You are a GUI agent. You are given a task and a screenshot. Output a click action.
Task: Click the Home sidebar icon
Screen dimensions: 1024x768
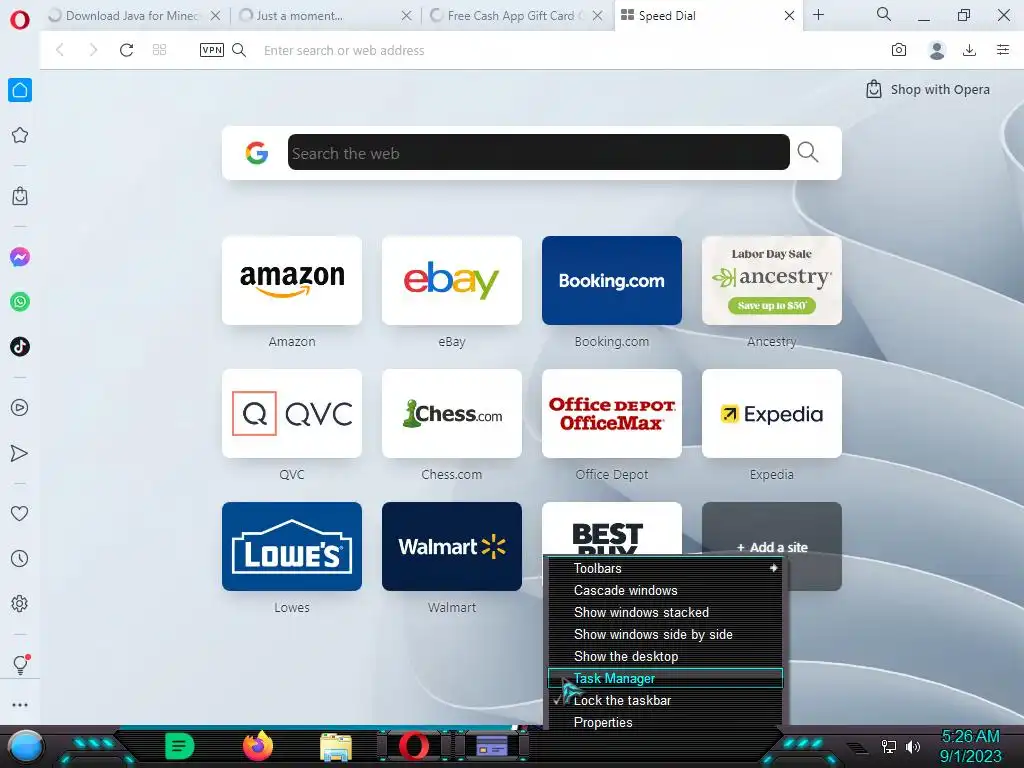20,90
